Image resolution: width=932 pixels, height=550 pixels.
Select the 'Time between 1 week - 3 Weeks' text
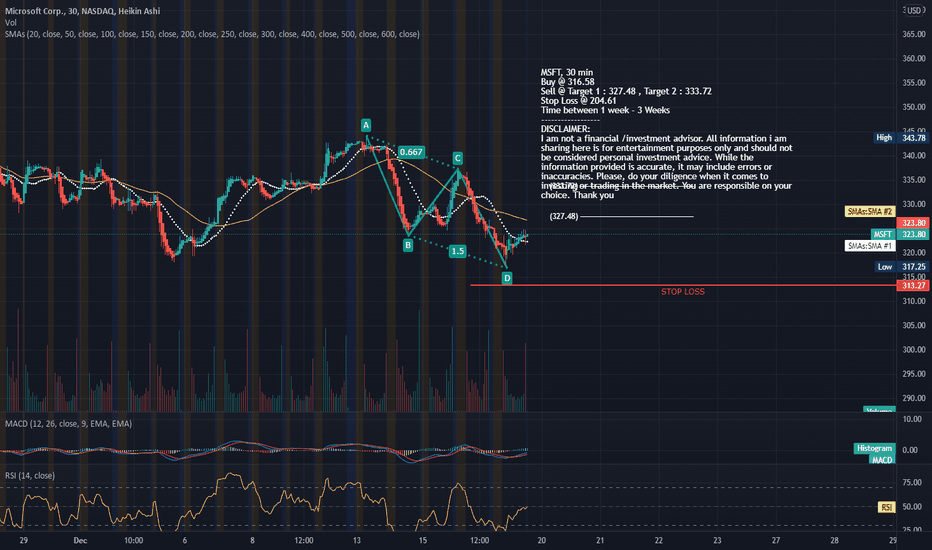pos(605,111)
